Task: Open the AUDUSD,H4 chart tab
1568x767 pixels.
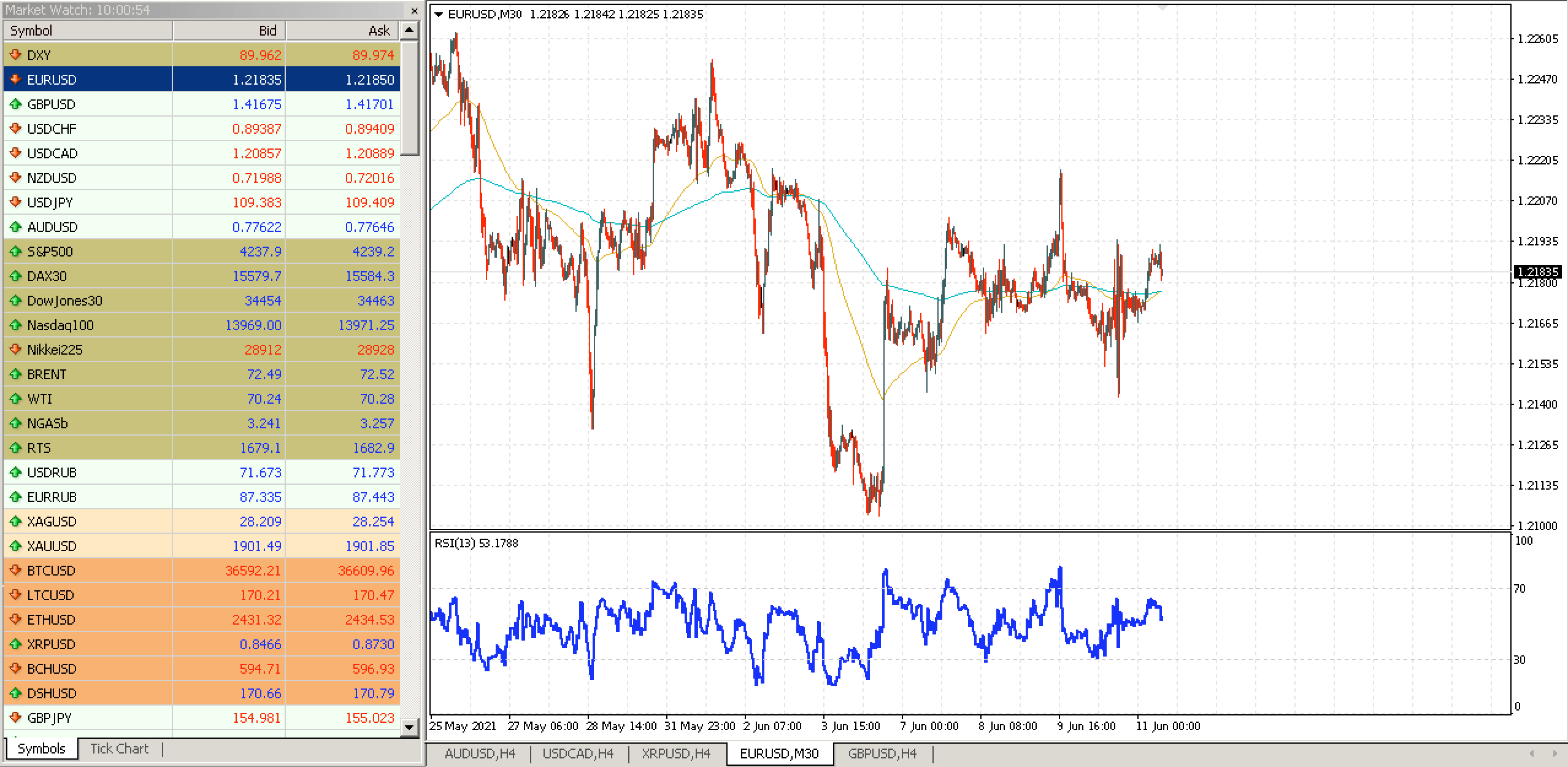Action: (480, 754)
